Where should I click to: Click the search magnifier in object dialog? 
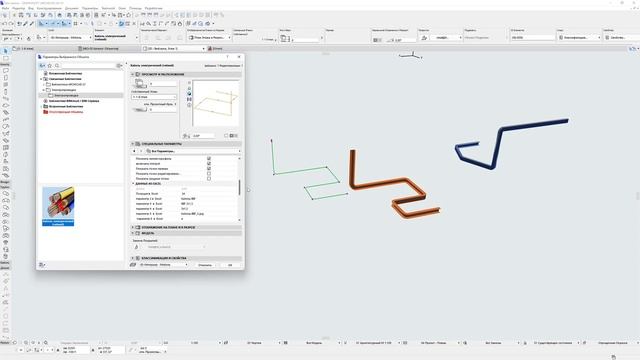pyautogui.click(x=57, y=65)
